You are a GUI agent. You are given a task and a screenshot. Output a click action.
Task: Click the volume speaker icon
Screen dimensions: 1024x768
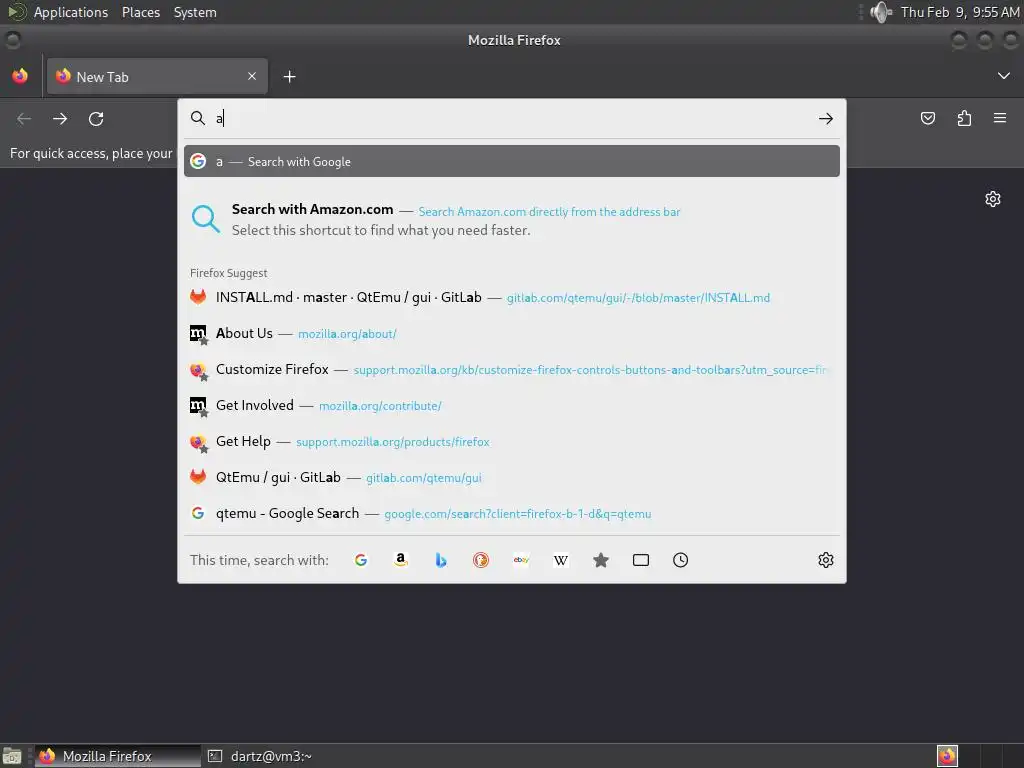click(x=880, y=12)
